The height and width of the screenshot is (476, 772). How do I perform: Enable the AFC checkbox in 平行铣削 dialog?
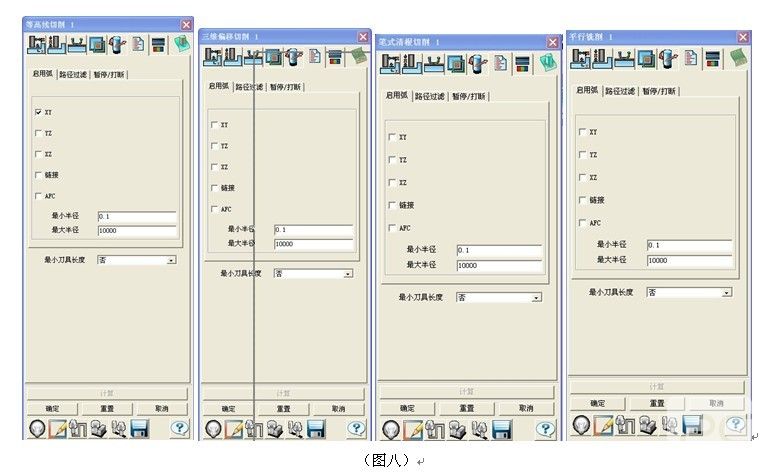pos(582,223)
